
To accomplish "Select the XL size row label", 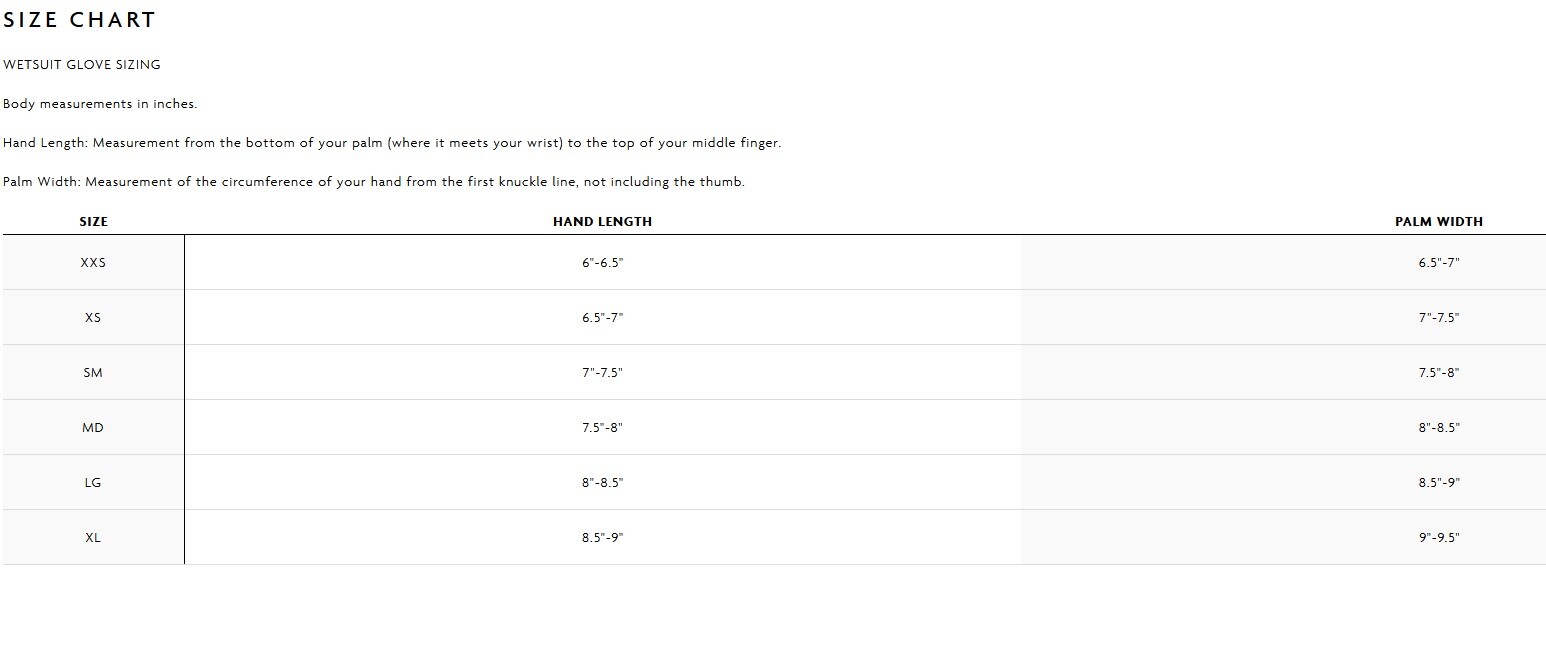I will pos(93,538).
